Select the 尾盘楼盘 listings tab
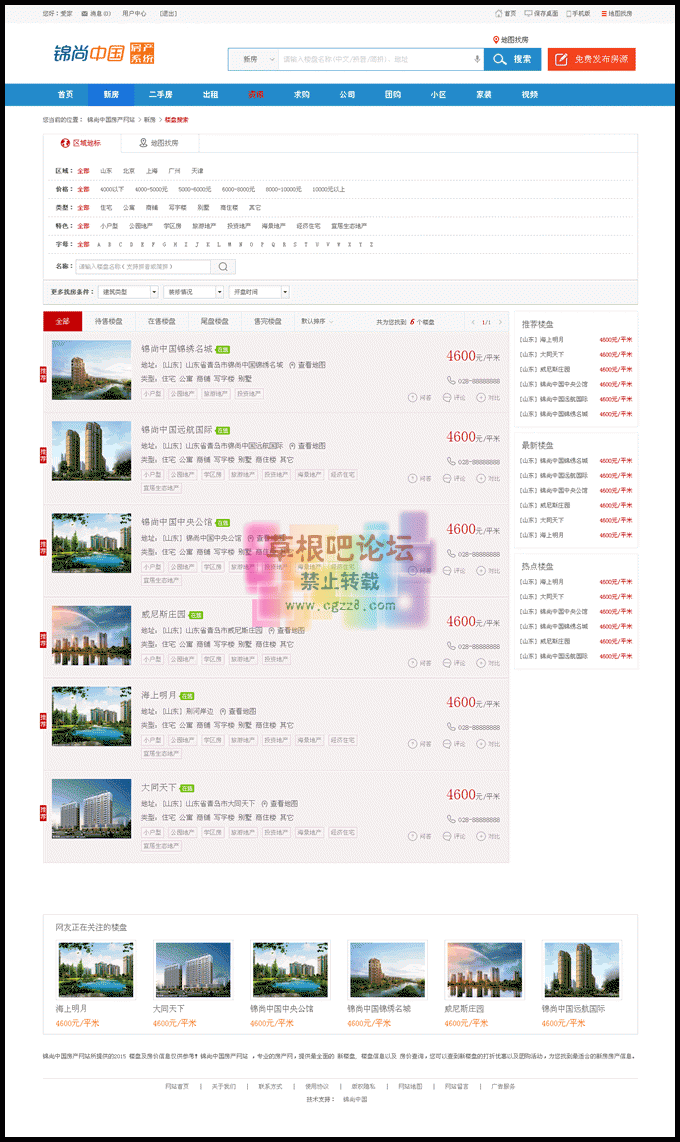 [x=214, y=321]
